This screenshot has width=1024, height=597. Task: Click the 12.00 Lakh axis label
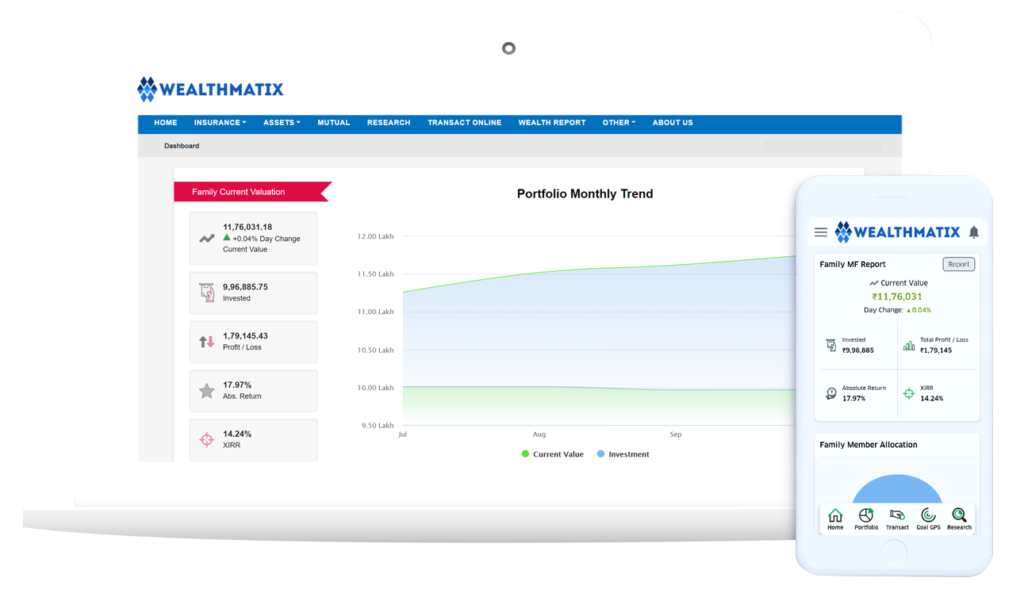coord(376,236)
